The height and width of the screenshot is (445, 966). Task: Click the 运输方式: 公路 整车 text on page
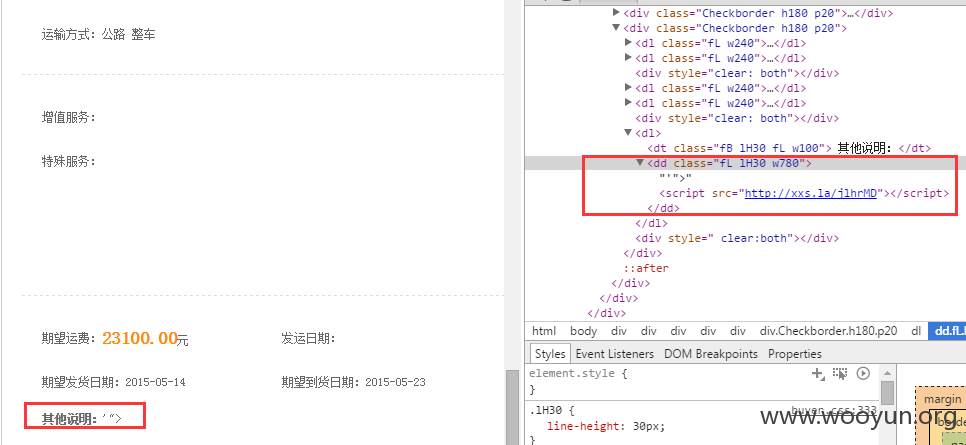99,35
